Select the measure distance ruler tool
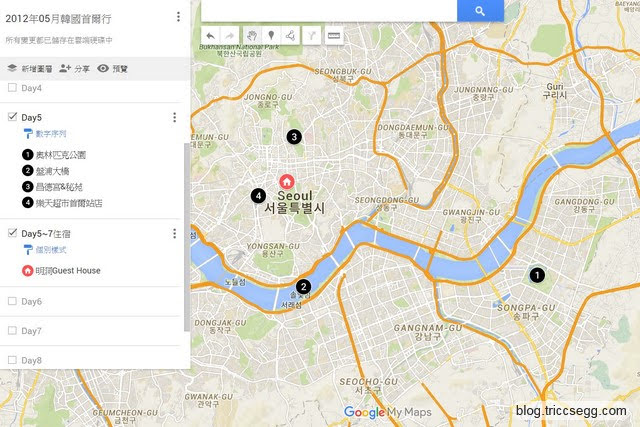640x427 pixels. tap(334, 36)
